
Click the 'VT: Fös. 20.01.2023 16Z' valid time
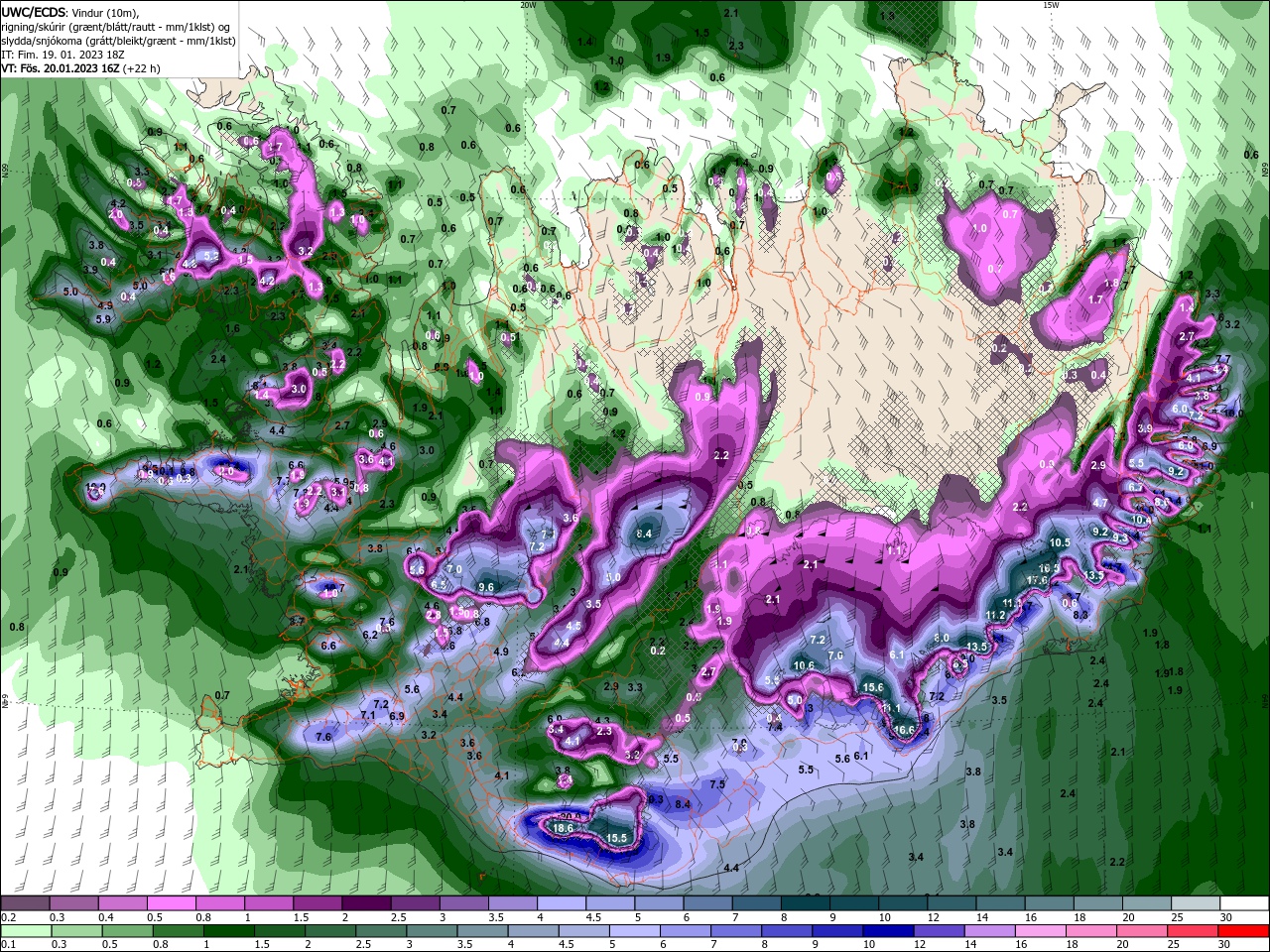(x=59, y=68)
